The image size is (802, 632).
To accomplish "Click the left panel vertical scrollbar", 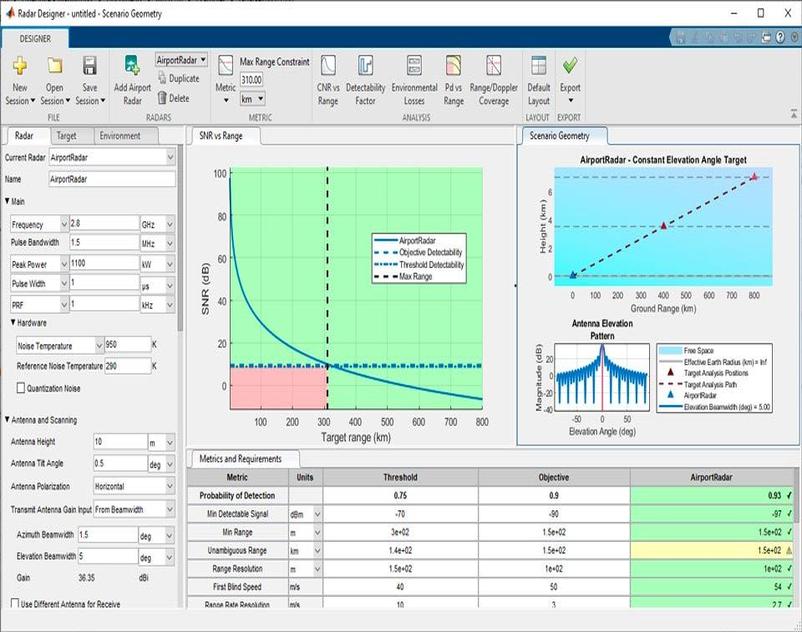I will coord(180,238).
